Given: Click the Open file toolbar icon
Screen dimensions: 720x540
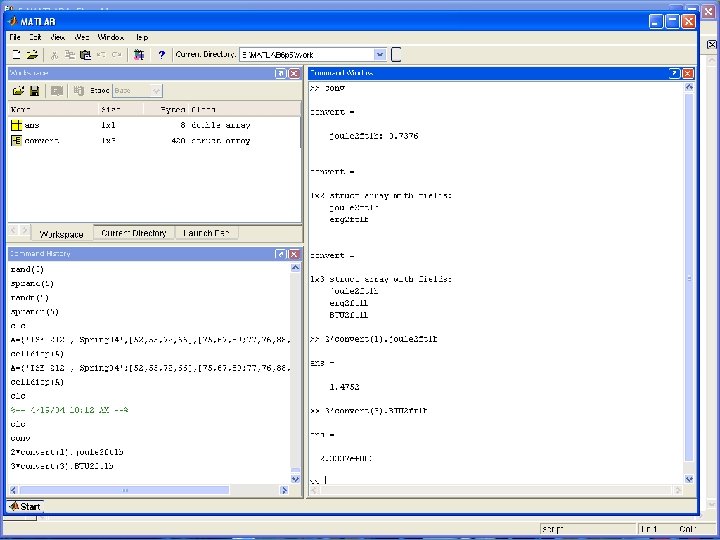Looking at the screenshot, I should tap(32, 54).
